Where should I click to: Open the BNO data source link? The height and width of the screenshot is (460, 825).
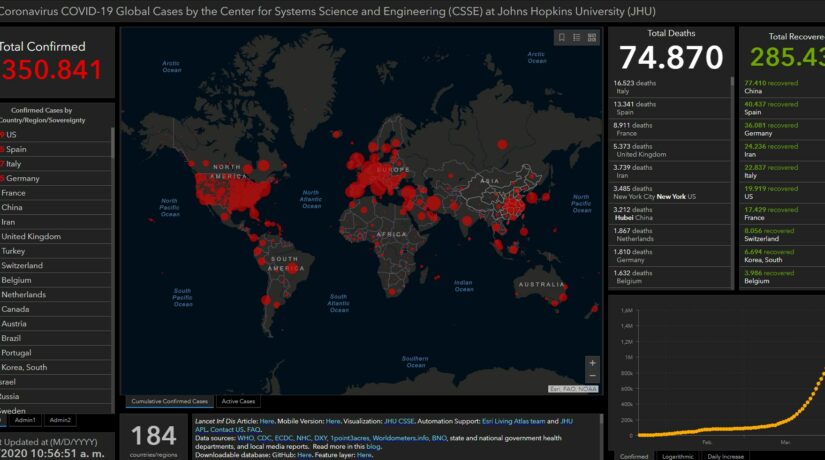click(439, 438)
